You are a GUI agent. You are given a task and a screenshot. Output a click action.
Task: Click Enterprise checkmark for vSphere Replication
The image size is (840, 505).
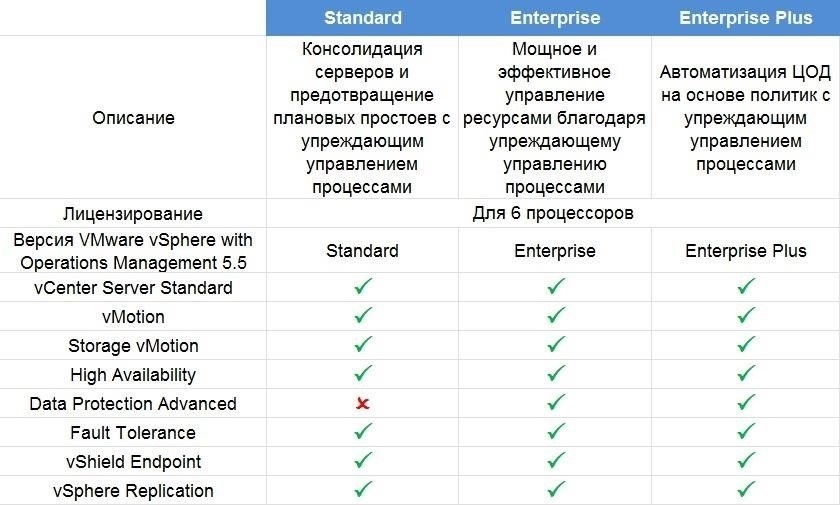tap(556, 490)
